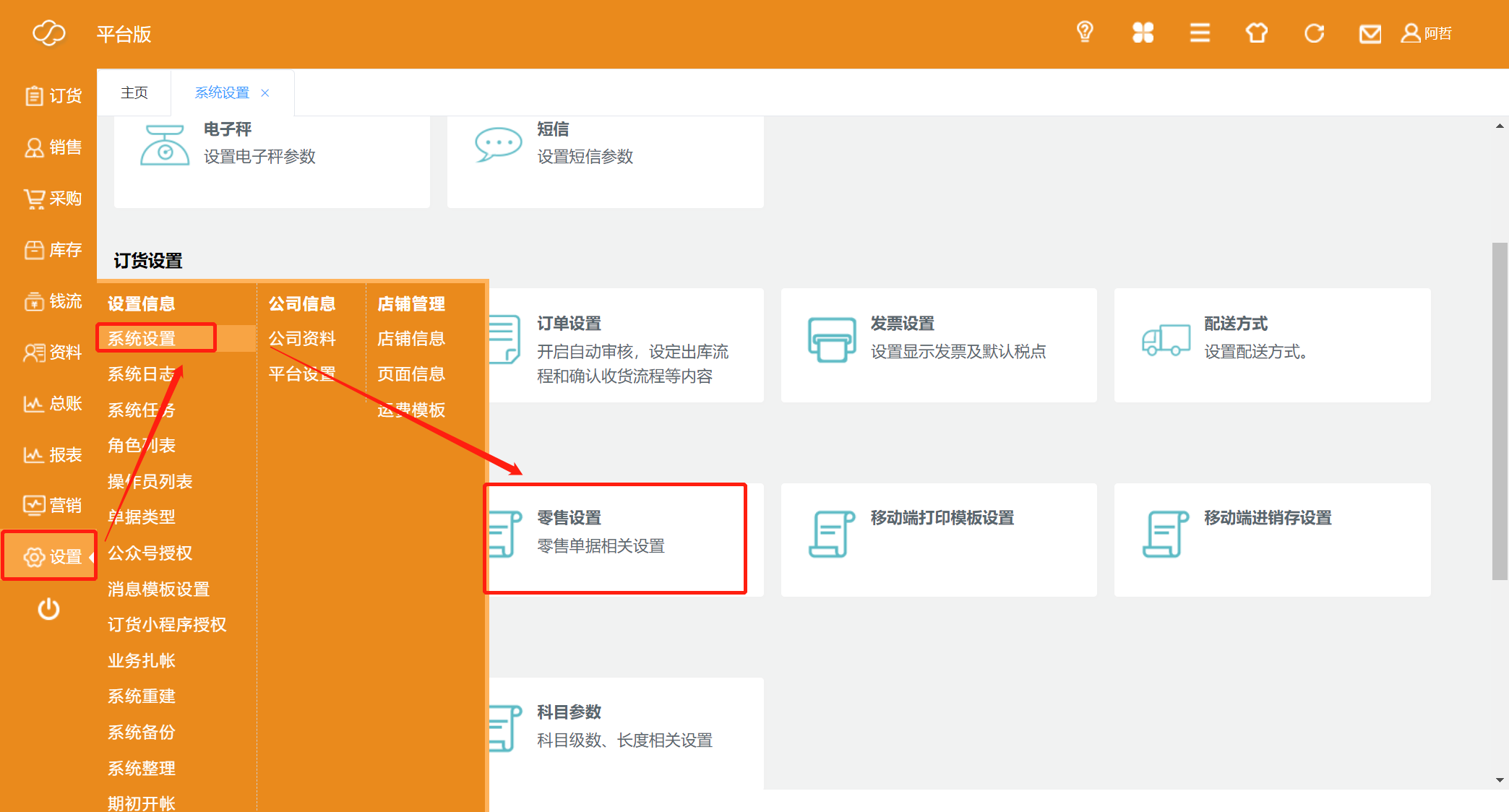Open the 设置 sidebar menu
The width and height of the screenshot is (1509, 812).
pos(51,556)
